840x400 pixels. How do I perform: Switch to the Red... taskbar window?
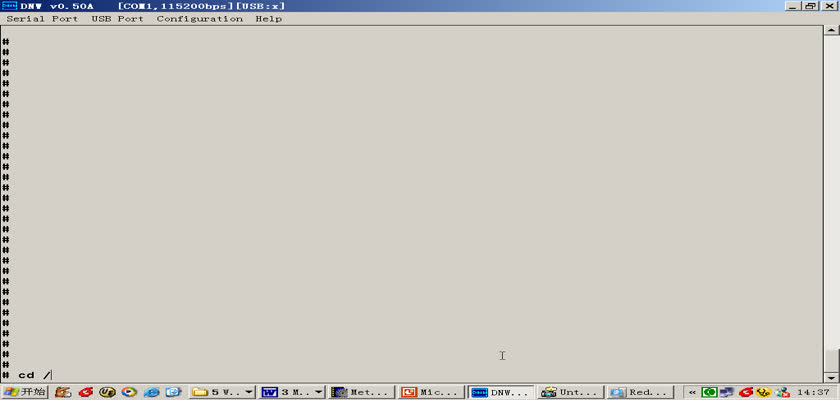click(639, 392)
